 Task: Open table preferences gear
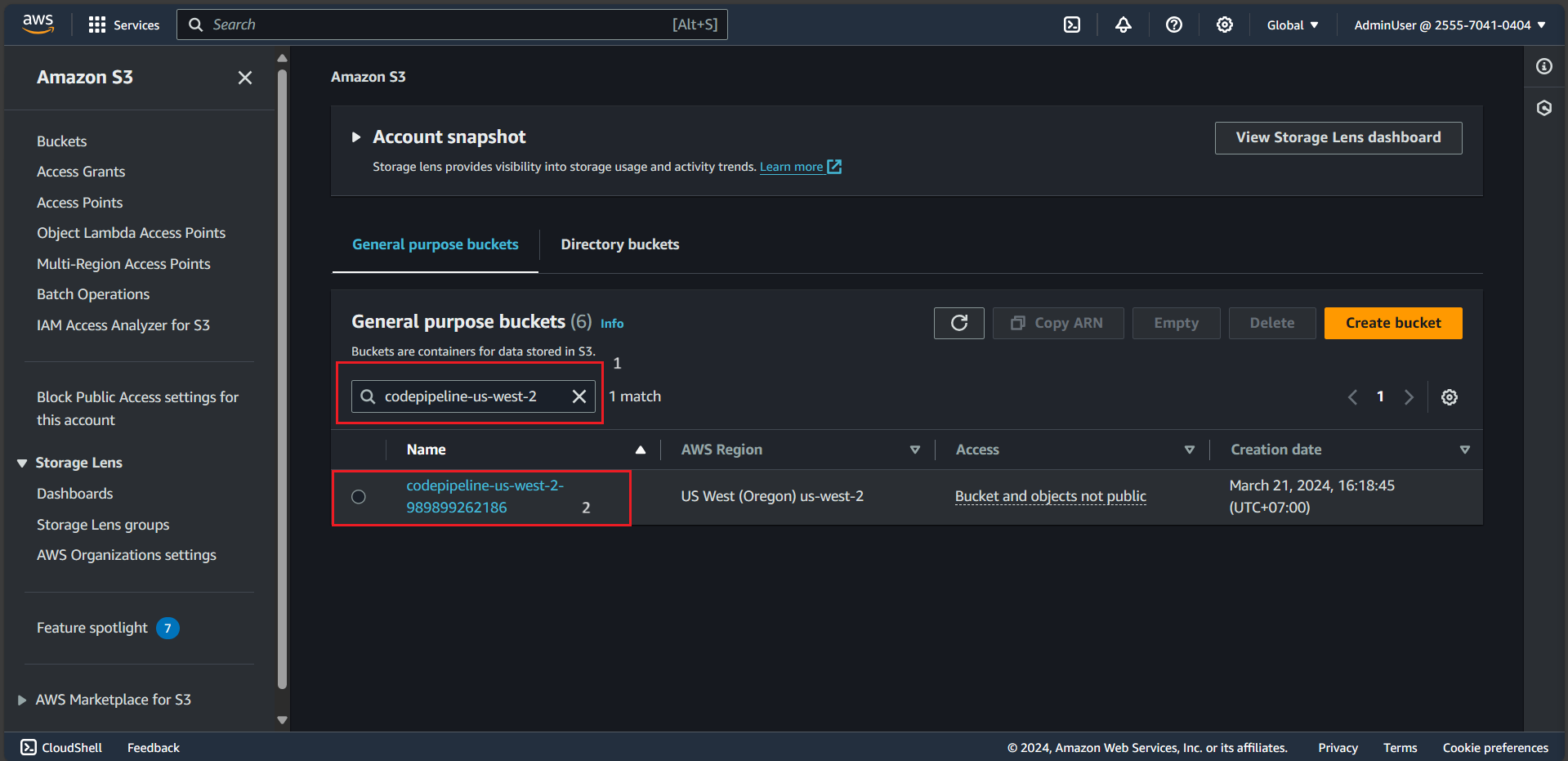coord(1450,397)
